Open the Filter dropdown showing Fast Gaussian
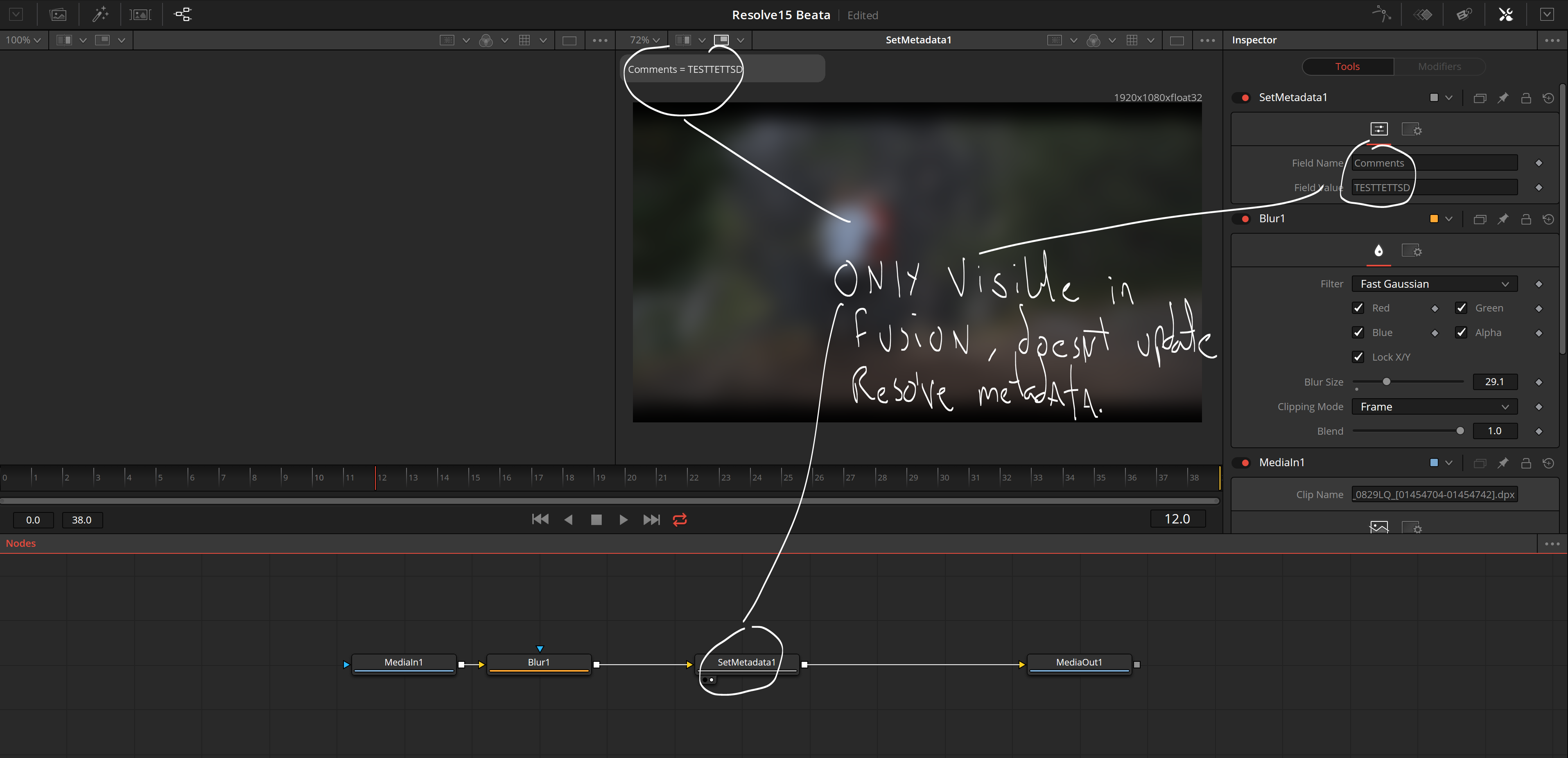 click(1434, 284)
